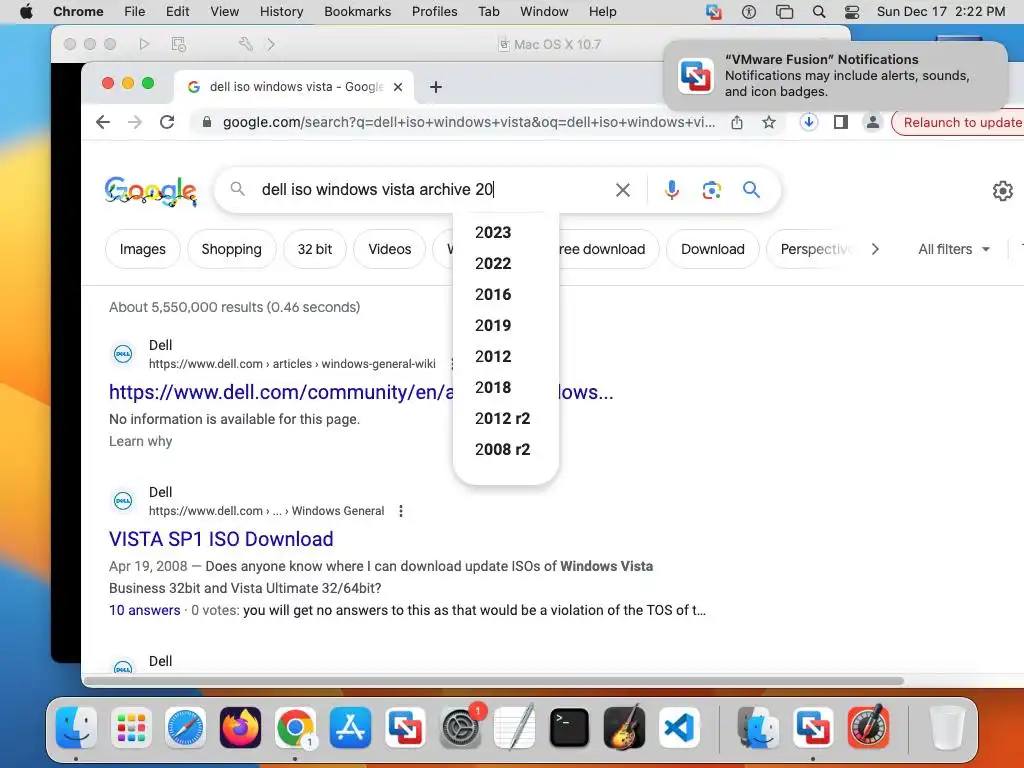The width and height of the screenshot is (1024, 768).
Task: Filter results by Shopping
Action: click(x=231, y=249)
